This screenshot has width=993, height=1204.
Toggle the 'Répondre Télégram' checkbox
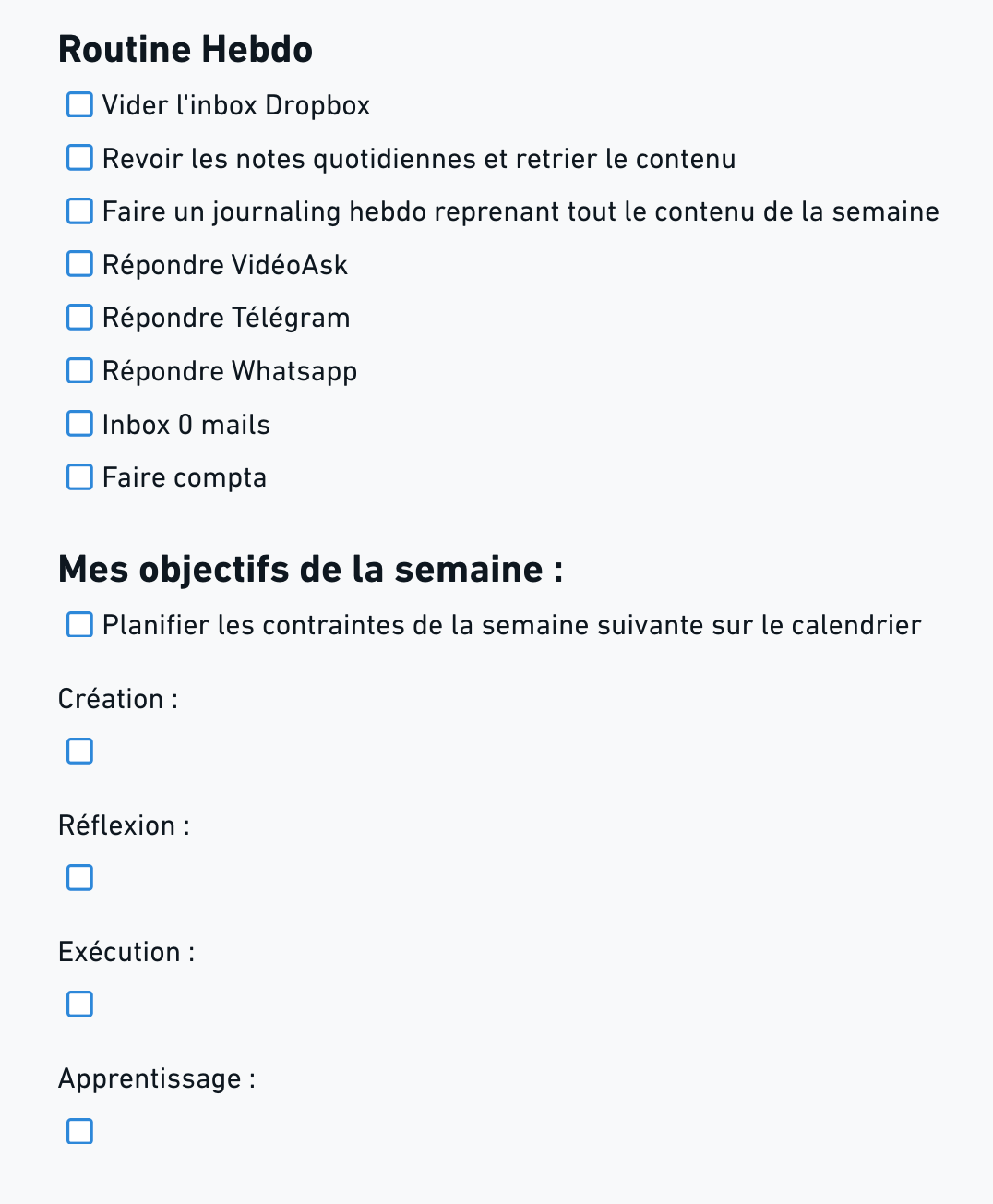coord(80,318)
